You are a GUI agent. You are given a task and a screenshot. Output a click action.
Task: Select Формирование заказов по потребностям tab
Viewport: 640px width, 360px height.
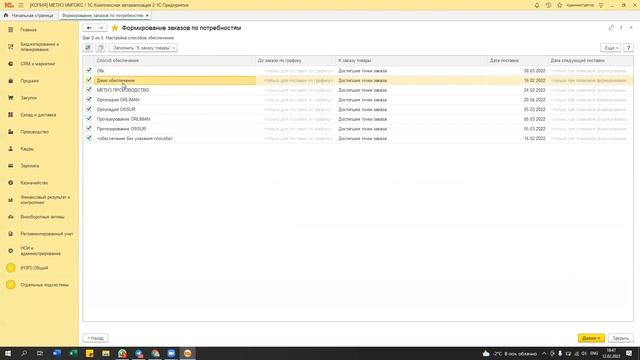[102, 16]
